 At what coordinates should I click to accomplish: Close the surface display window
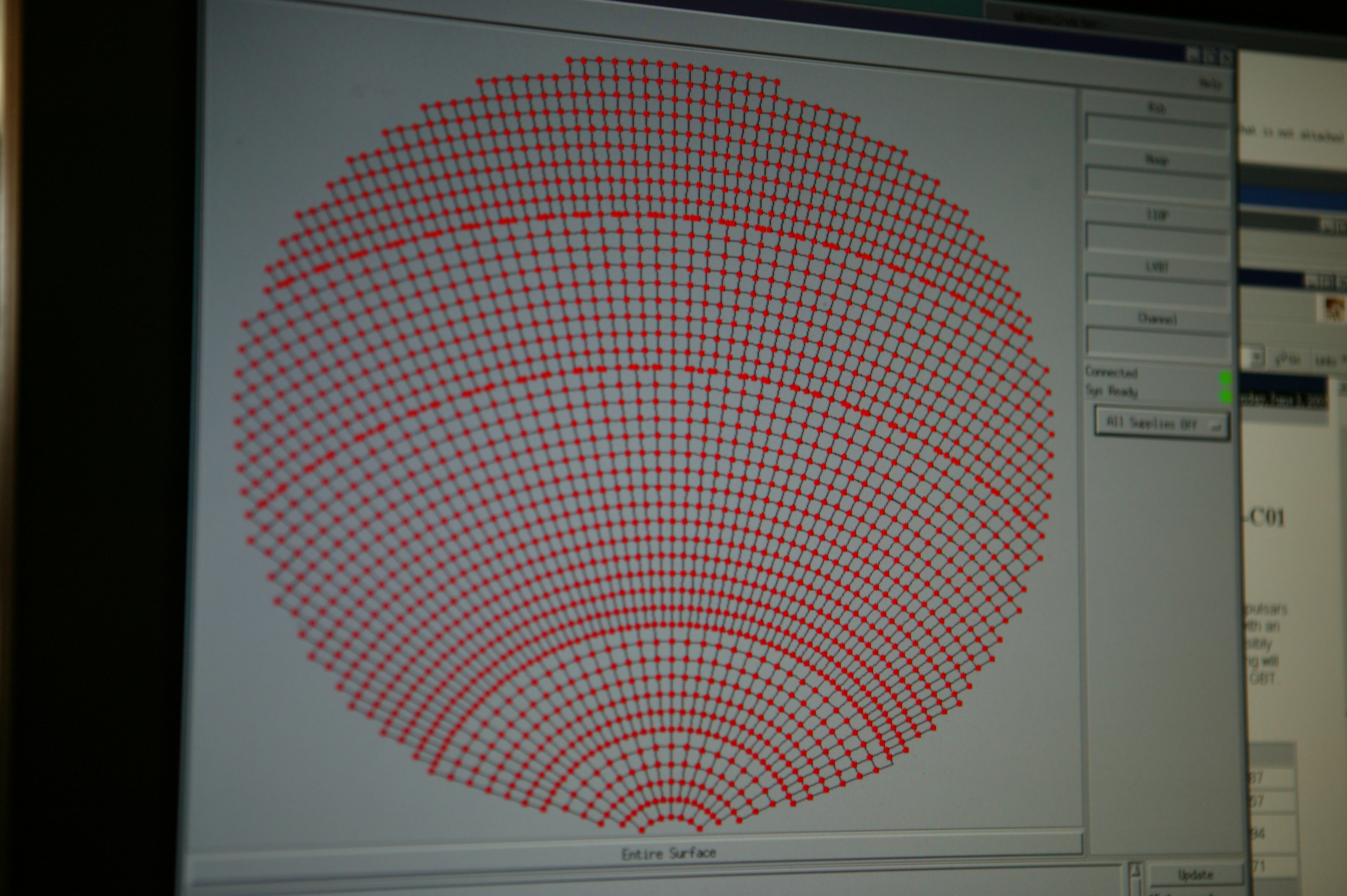[1227, 57]
